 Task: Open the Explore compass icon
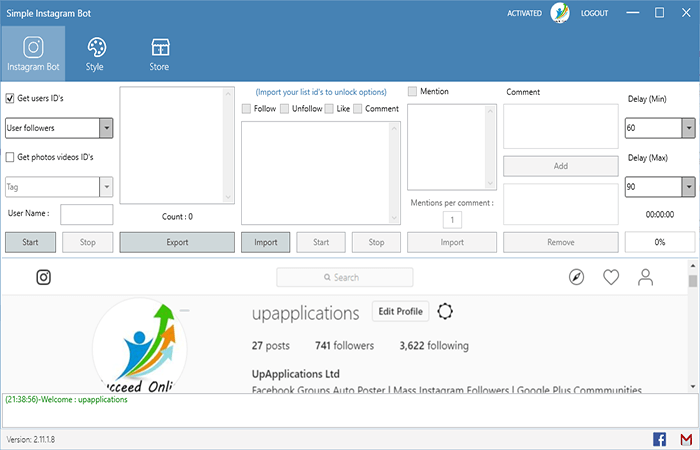576,277
